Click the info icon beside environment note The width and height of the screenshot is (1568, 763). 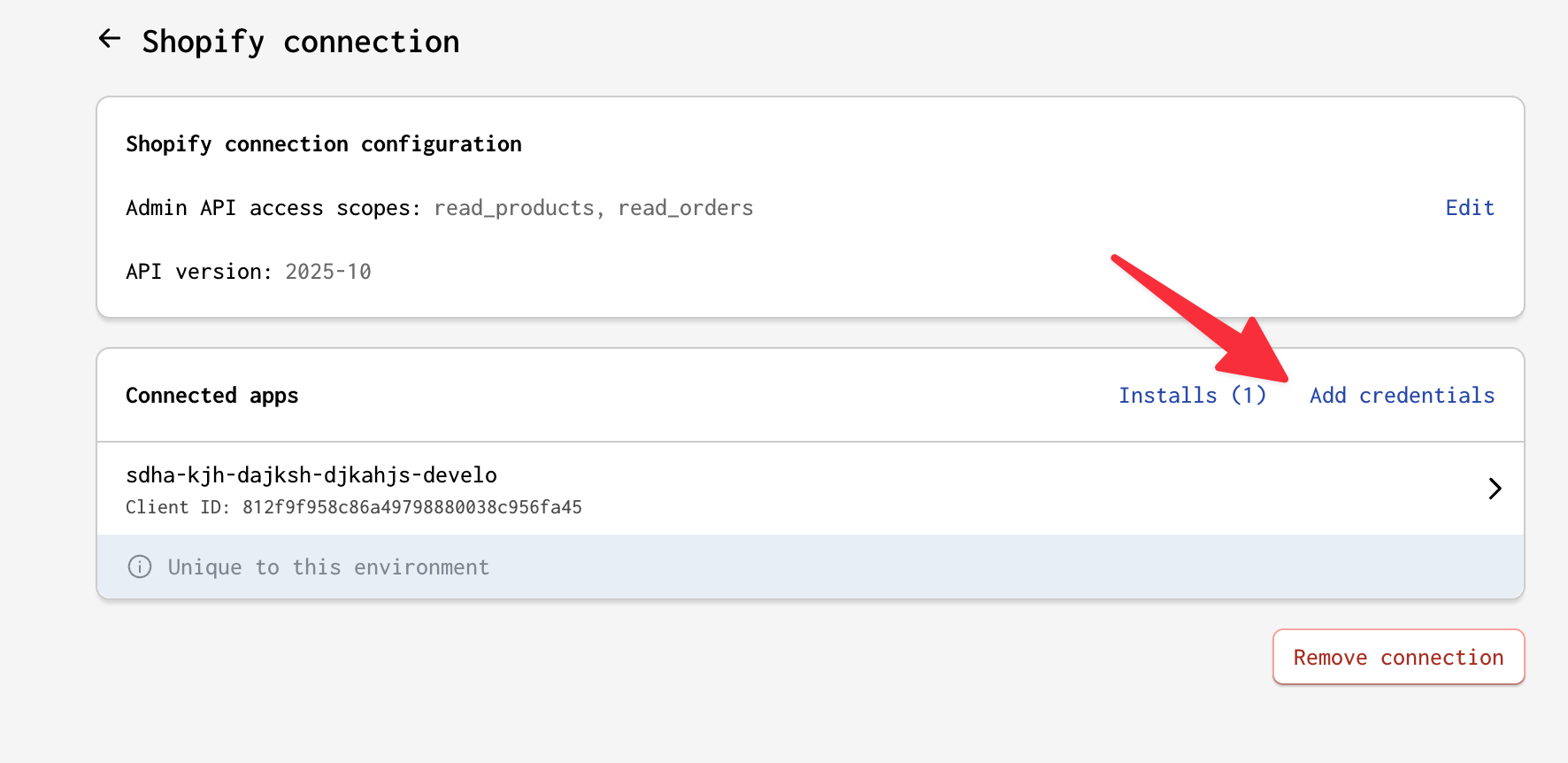click(140, 566)
